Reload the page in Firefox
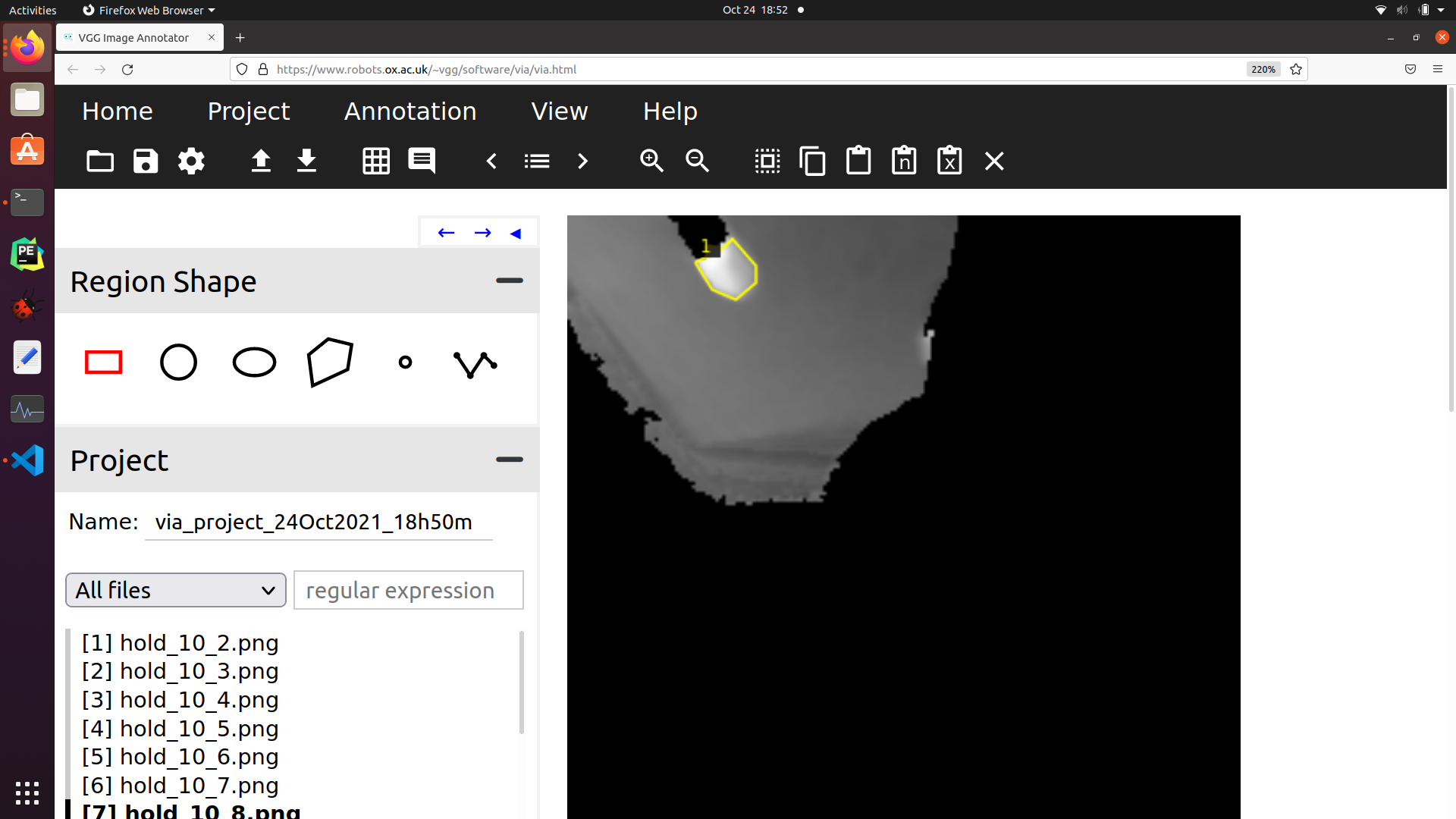Screen dimensions: 1456x819 (127, 69)
